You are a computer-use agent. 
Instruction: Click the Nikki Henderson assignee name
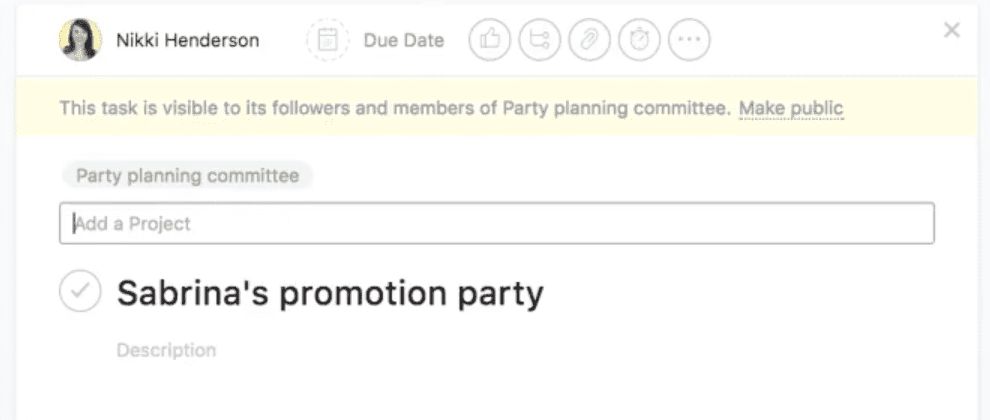pos(188,40)
